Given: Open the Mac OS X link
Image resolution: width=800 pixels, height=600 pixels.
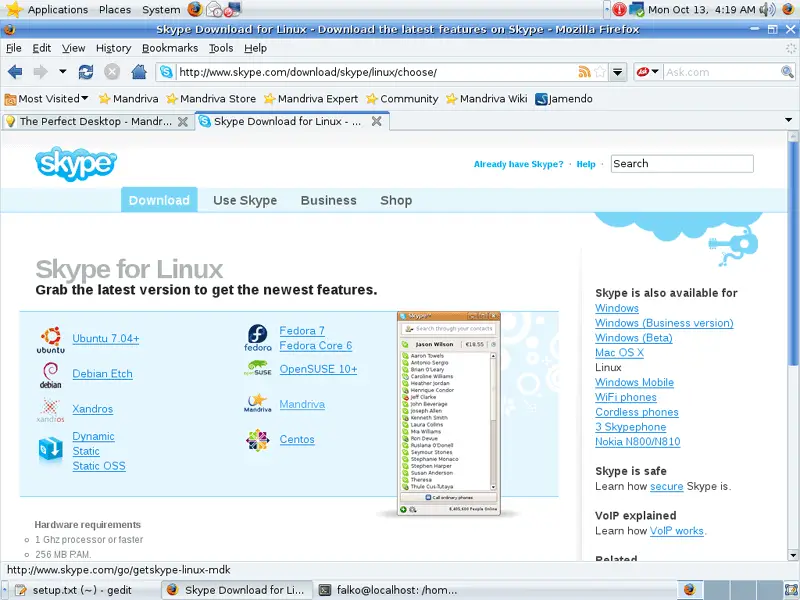Looking at the screenshot, I should (x=619, y=353).
